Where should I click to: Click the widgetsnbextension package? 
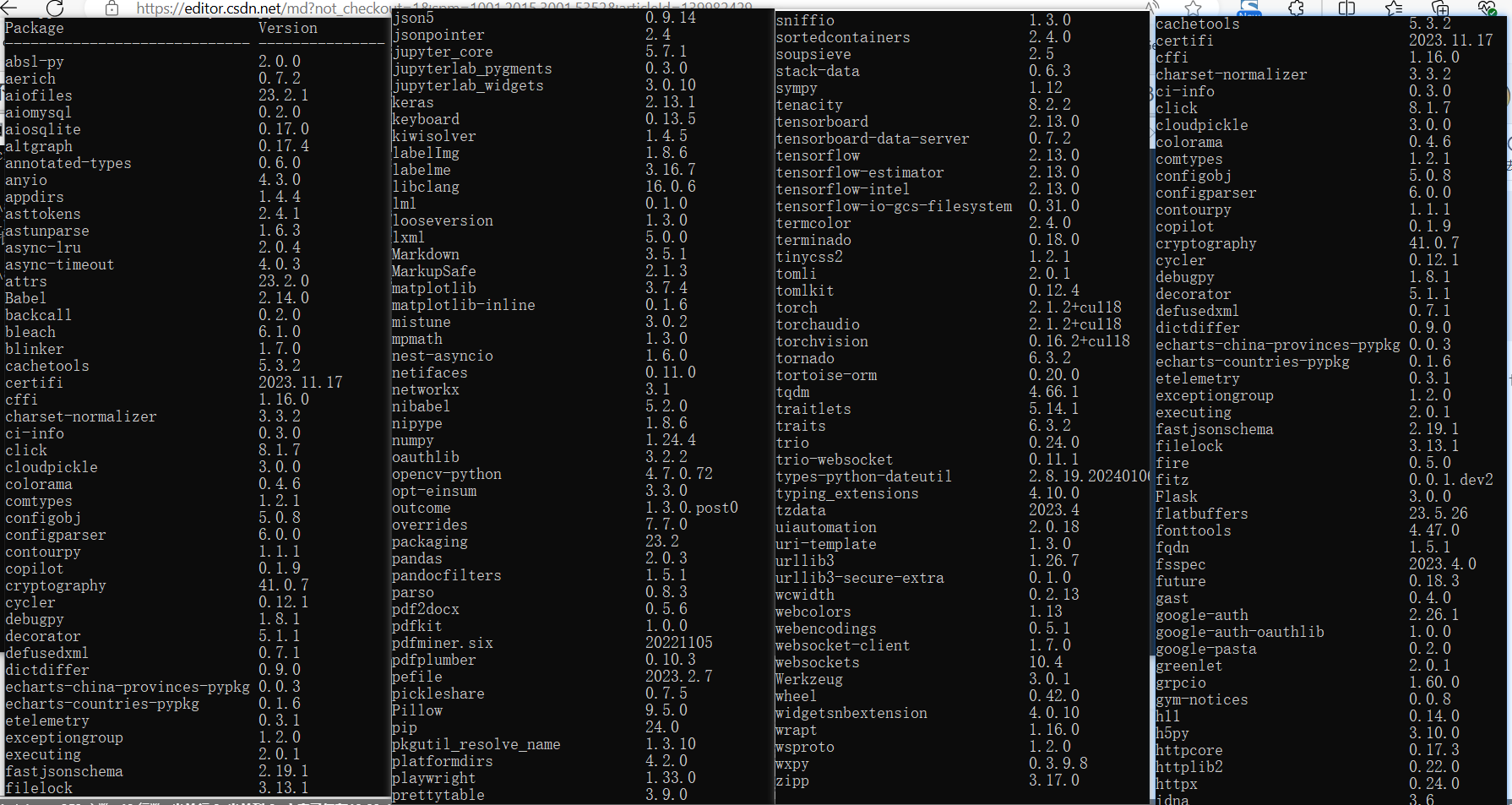click(x=851, y=713)
